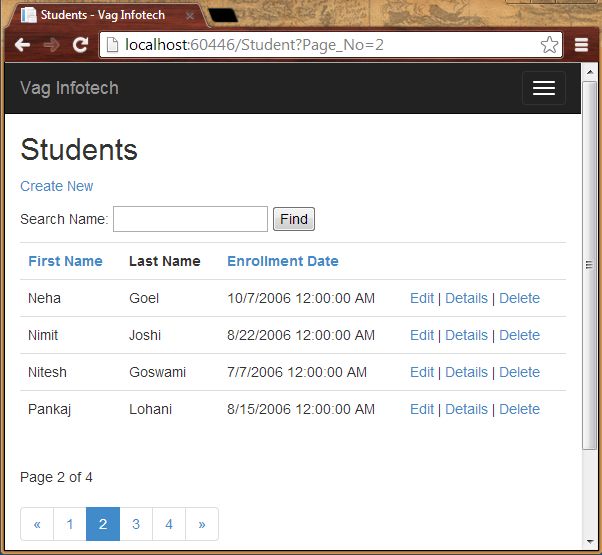The image size is (602, 555).
Task: Go to page 3 in pagination
Action: tap(136, 524)
